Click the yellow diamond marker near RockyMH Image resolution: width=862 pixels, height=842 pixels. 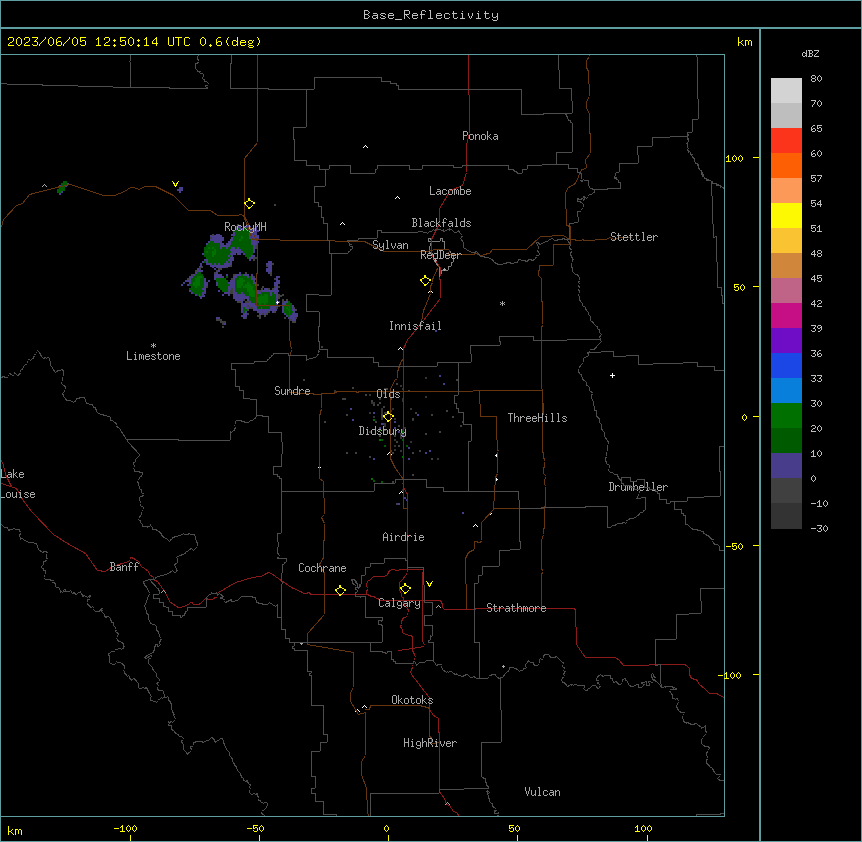point(249,204)
